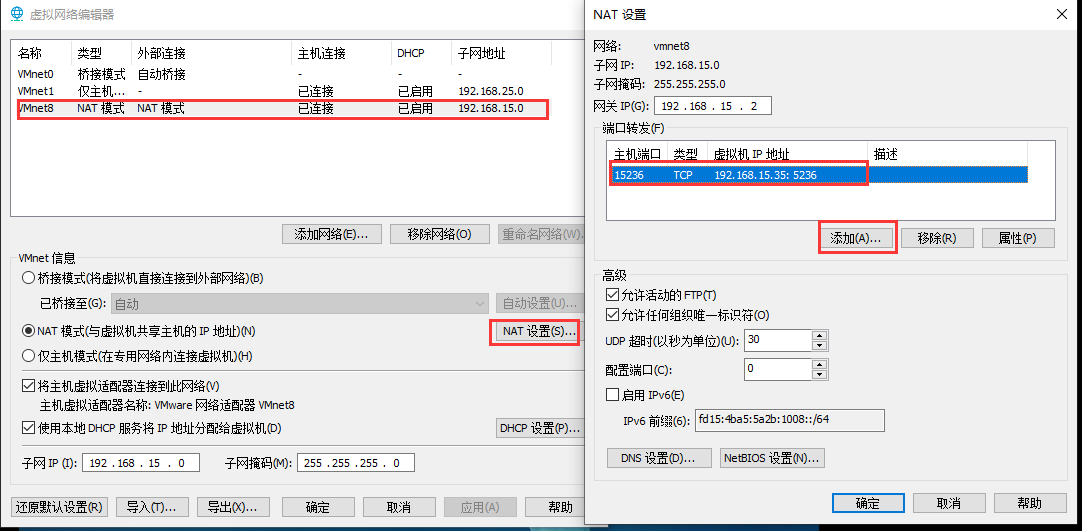The width and height of the screenshot is (1082, 531).
Task: Click 还原默认设置(R) button
Action: click(x=60, y=507)
